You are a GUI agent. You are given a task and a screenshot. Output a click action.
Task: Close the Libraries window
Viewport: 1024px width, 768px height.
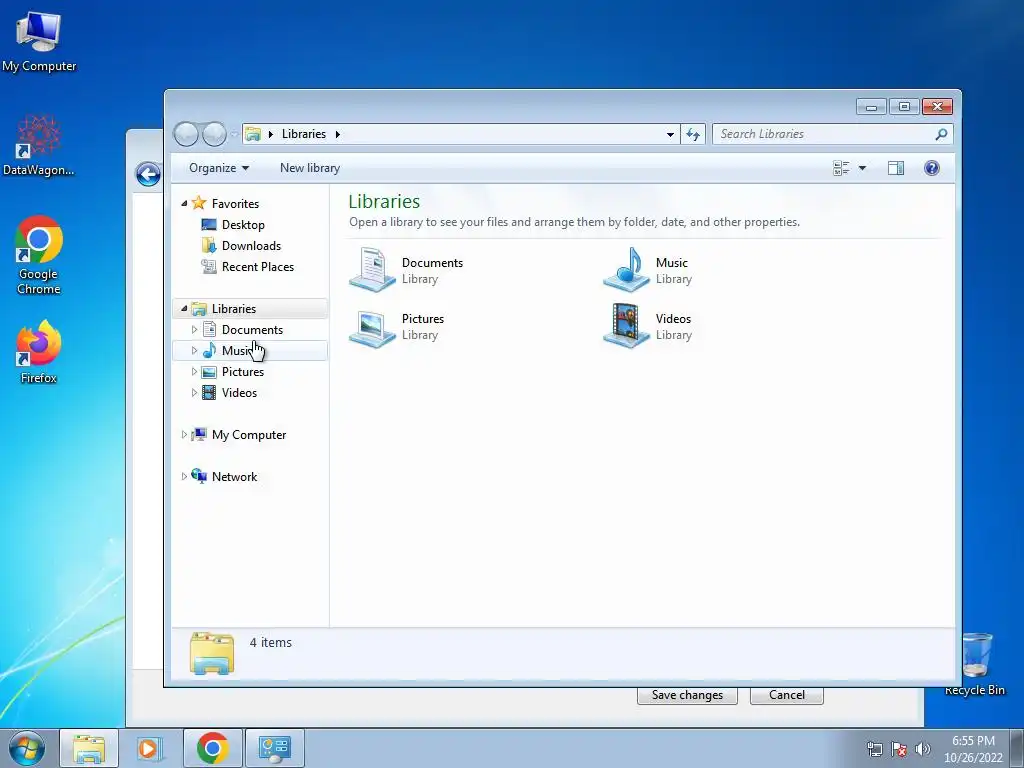[937, 106]
